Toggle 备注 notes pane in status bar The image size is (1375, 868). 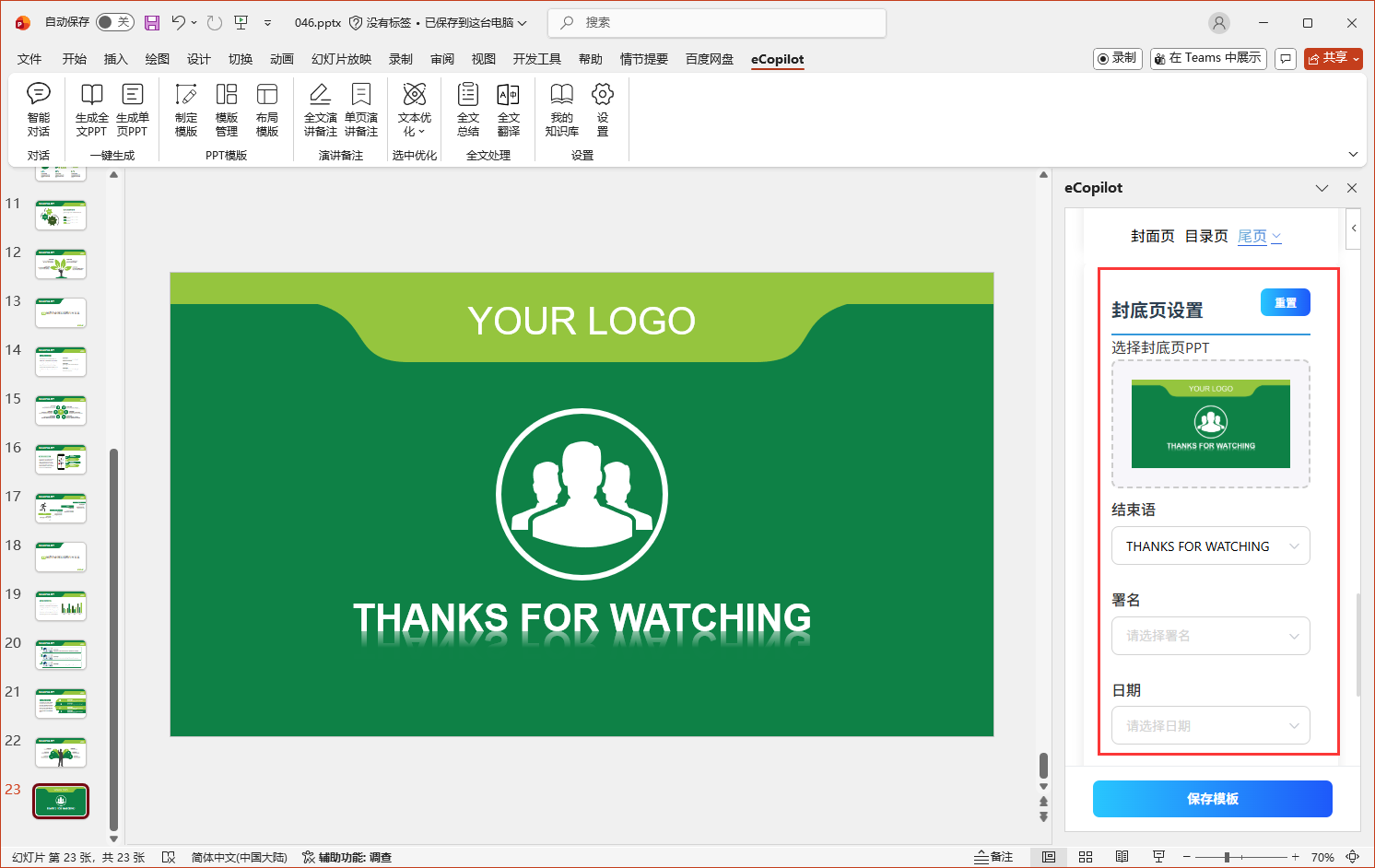pyautogui.click(x=993, y=857)
